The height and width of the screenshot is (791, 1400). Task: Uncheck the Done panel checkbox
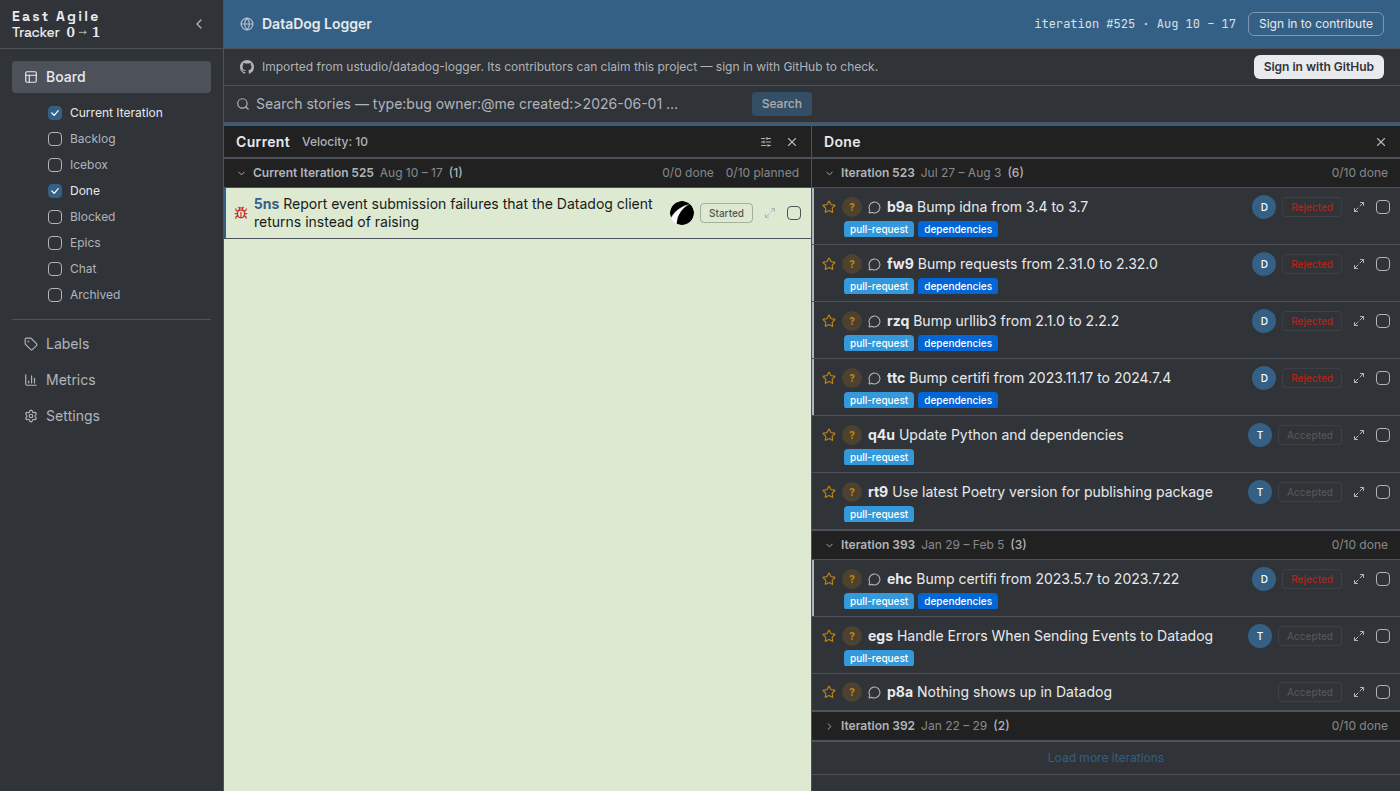click(x=55, y=191)
